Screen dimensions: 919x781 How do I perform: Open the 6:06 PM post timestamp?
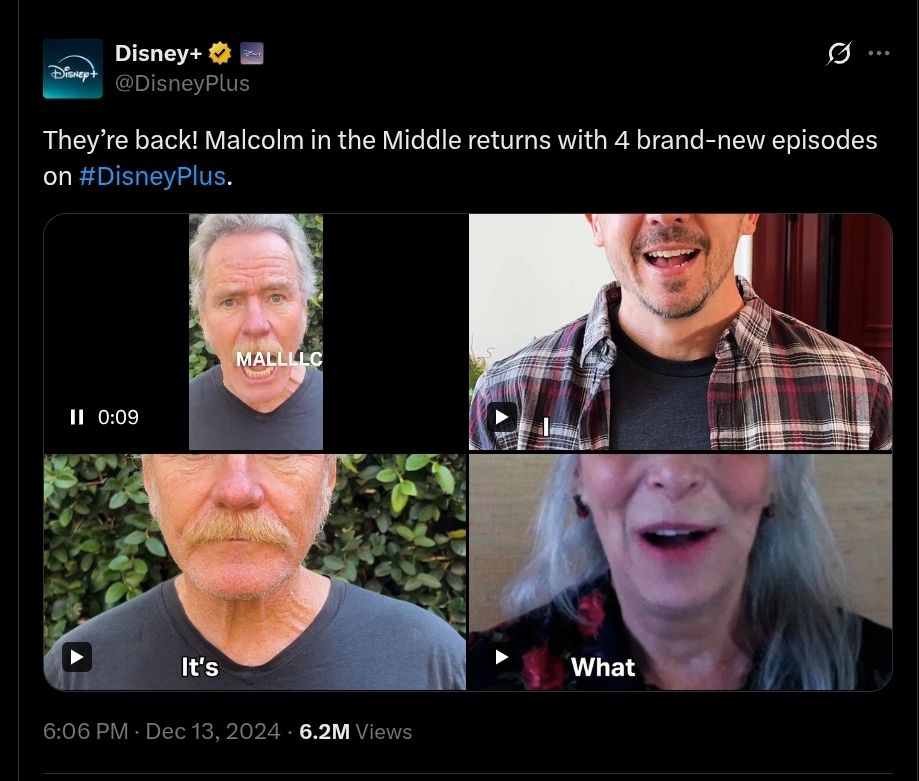tap(86, 731)
